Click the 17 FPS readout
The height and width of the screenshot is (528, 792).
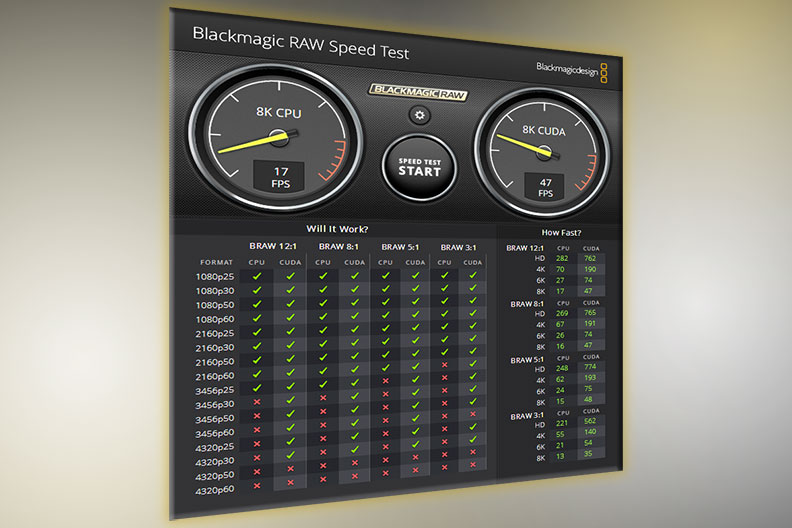280,177
